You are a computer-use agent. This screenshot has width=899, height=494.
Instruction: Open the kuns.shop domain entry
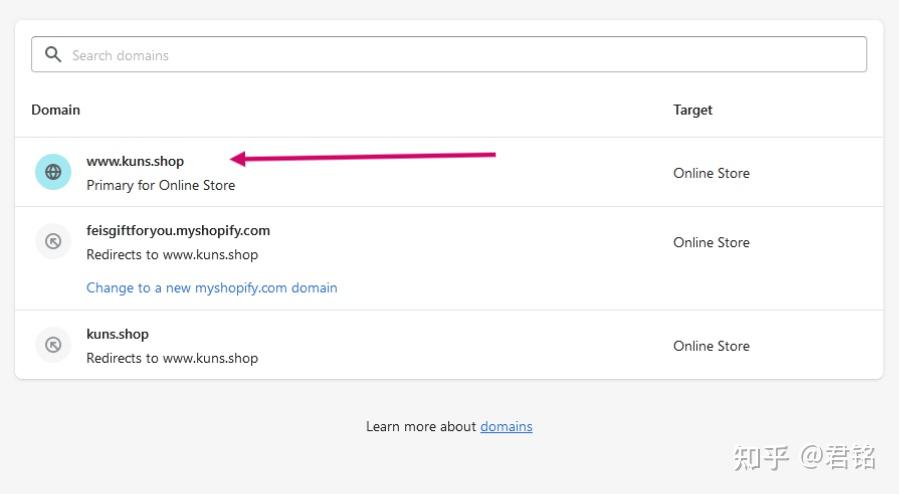pos(118,334)
